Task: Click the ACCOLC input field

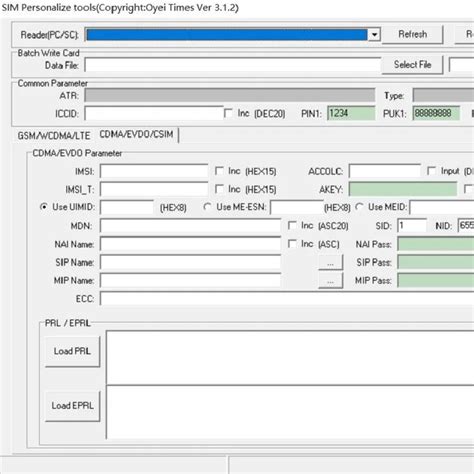Action: coord(385,171)
